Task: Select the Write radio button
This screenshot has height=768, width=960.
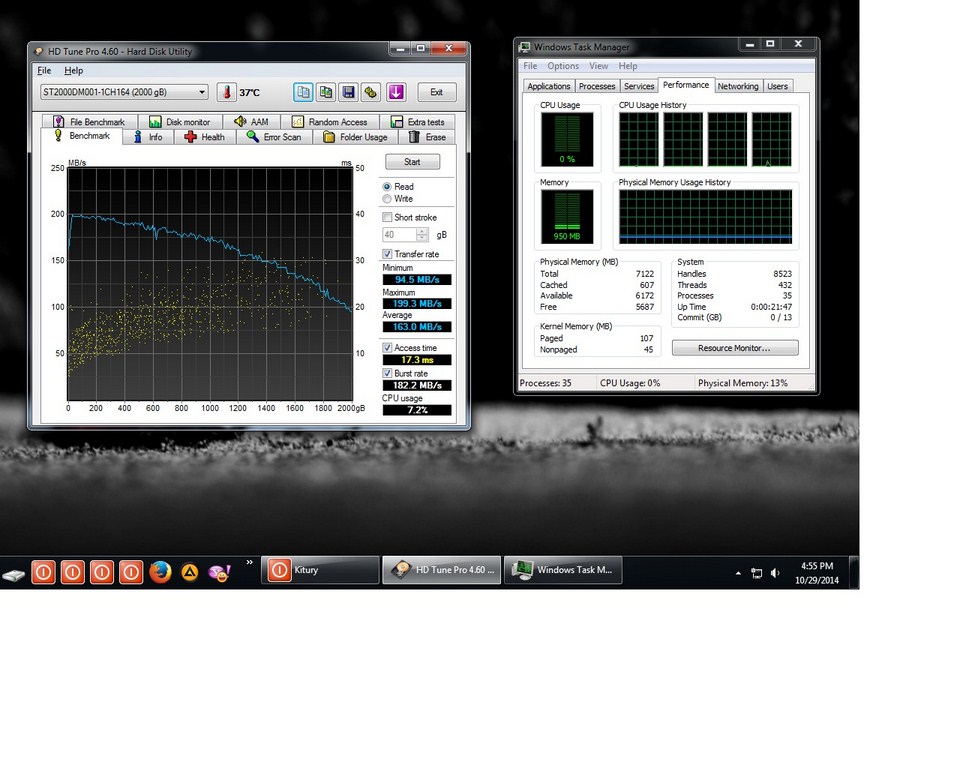Action: (388, 199)
